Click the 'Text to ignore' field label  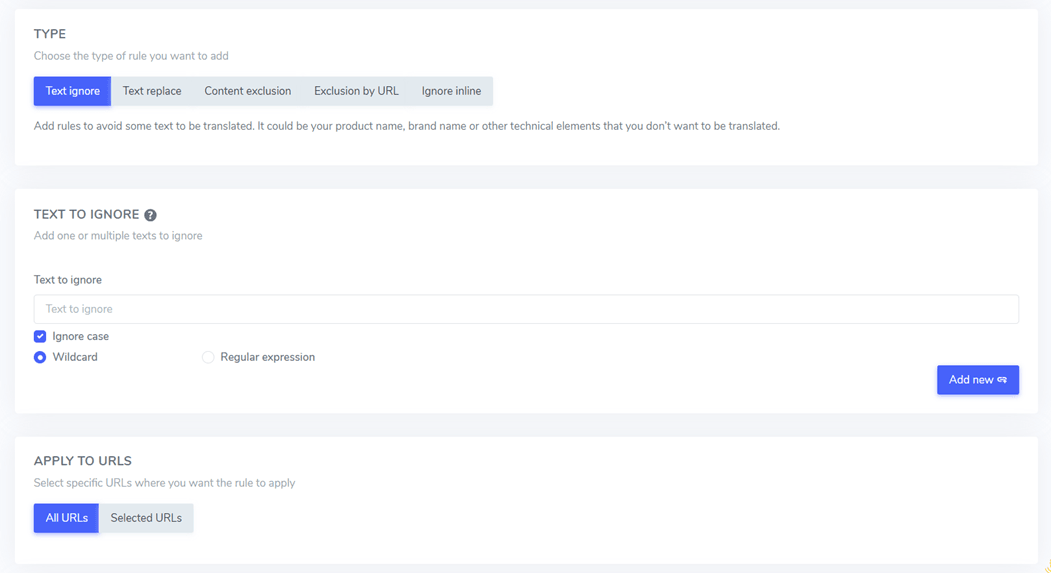tap(68, 280)
